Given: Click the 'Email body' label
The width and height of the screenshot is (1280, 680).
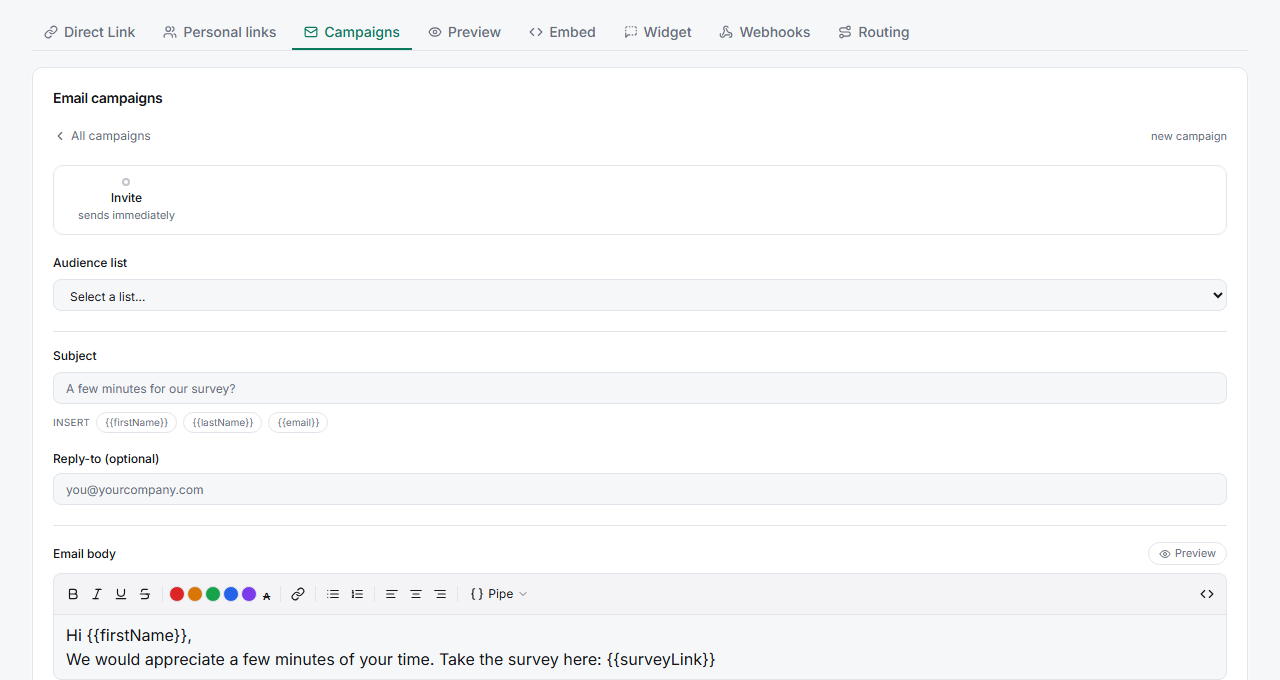Looking at the screenshot, I should tap(85, 554).
